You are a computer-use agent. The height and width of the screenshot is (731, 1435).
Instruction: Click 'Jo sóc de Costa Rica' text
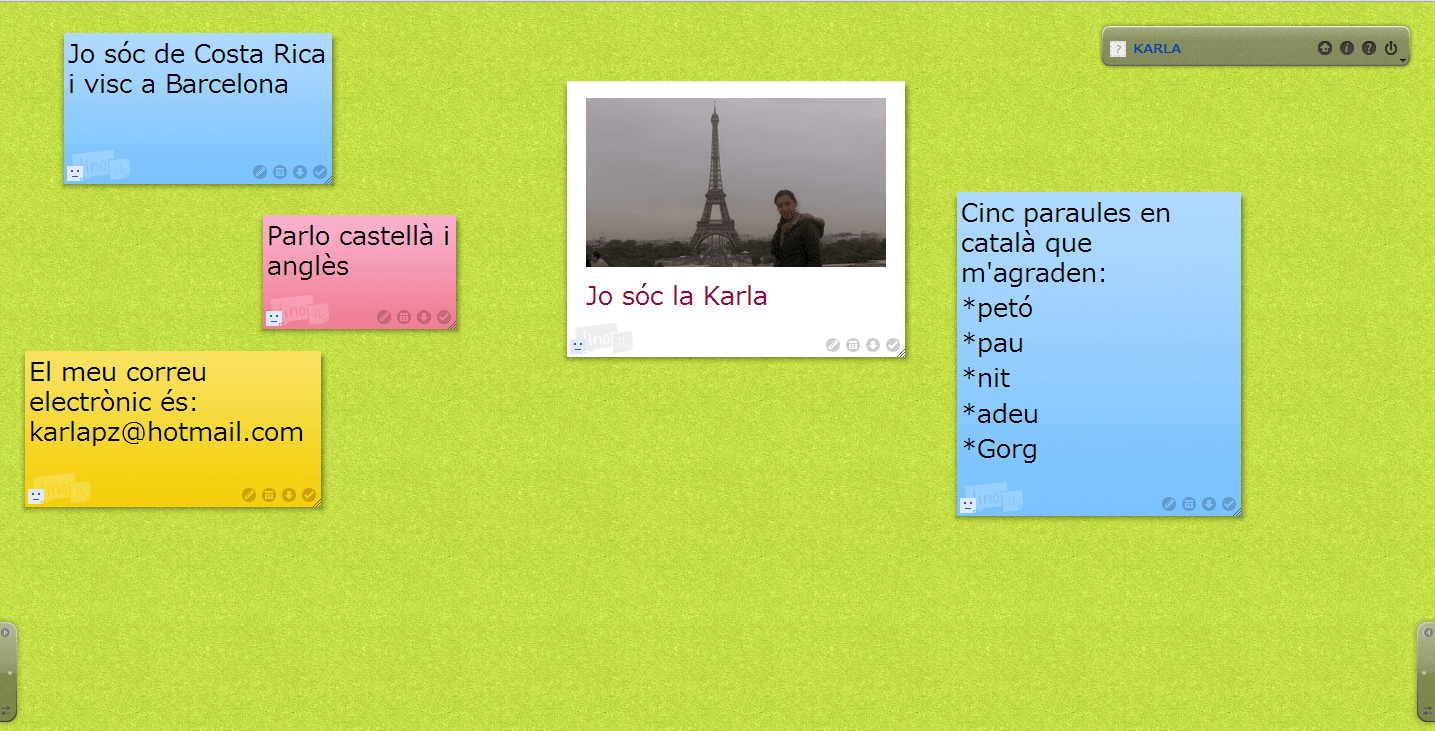point(197,54)
